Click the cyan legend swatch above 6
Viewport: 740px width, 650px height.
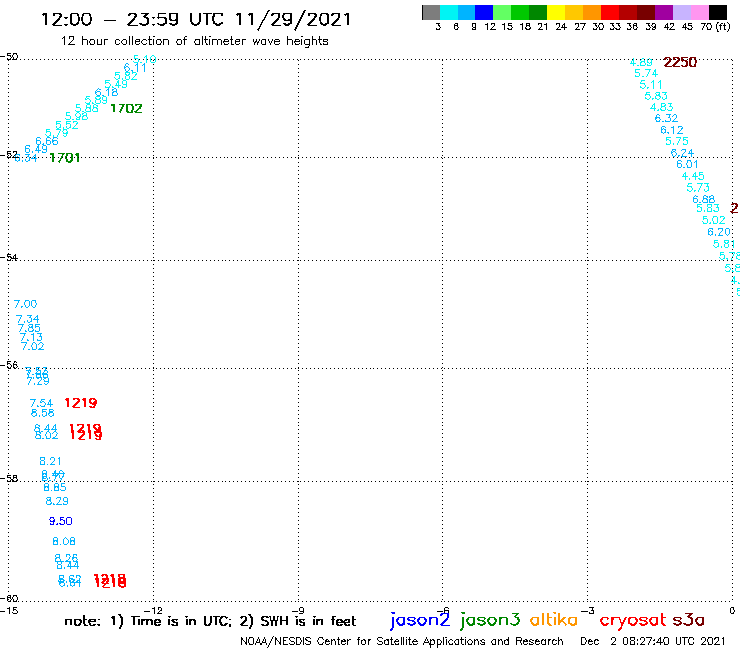449,12
